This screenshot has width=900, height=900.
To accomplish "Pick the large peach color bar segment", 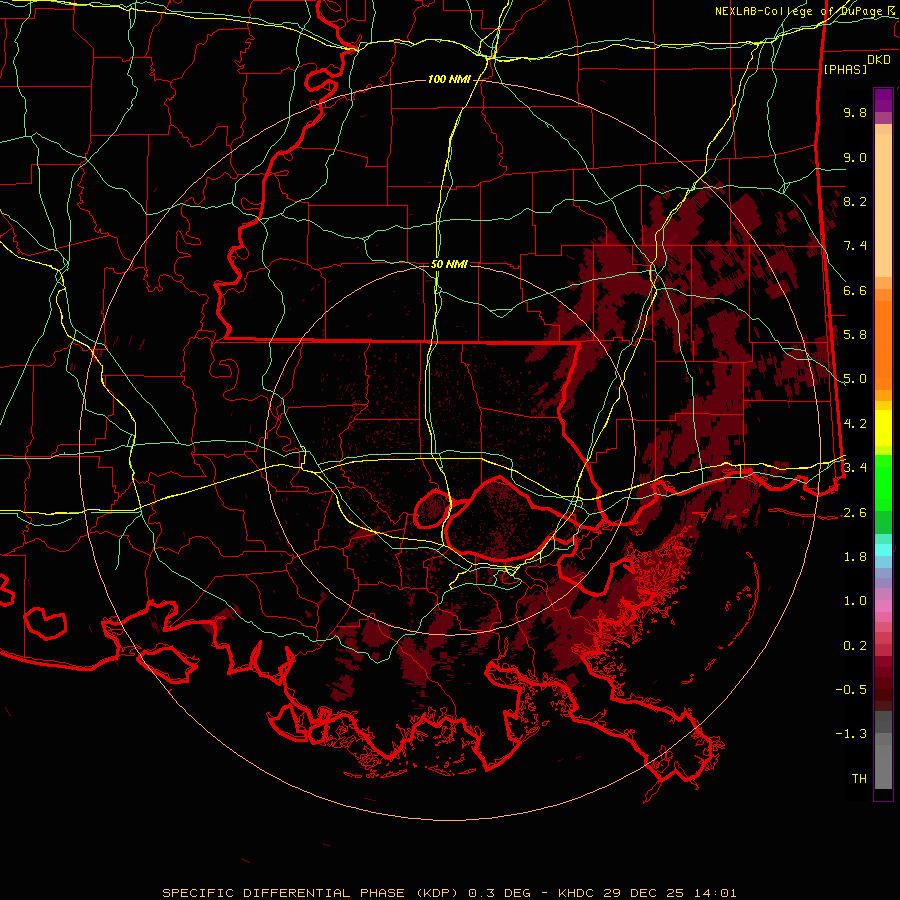I will 883,205.
